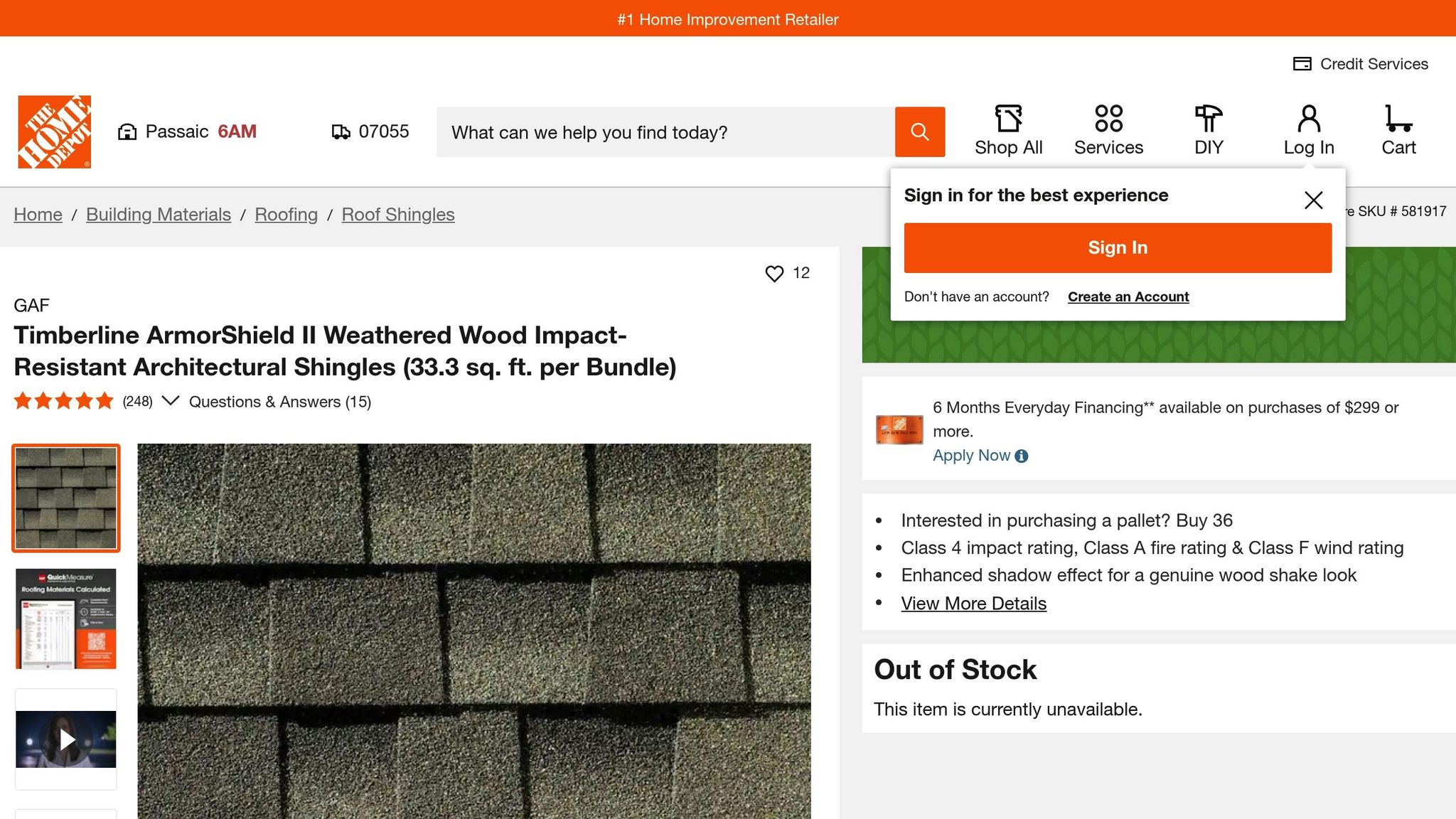Image resolution: width=1456 pixels, height=819 pixels.
Task: Open the Passaic store selector
Action: 187,132
